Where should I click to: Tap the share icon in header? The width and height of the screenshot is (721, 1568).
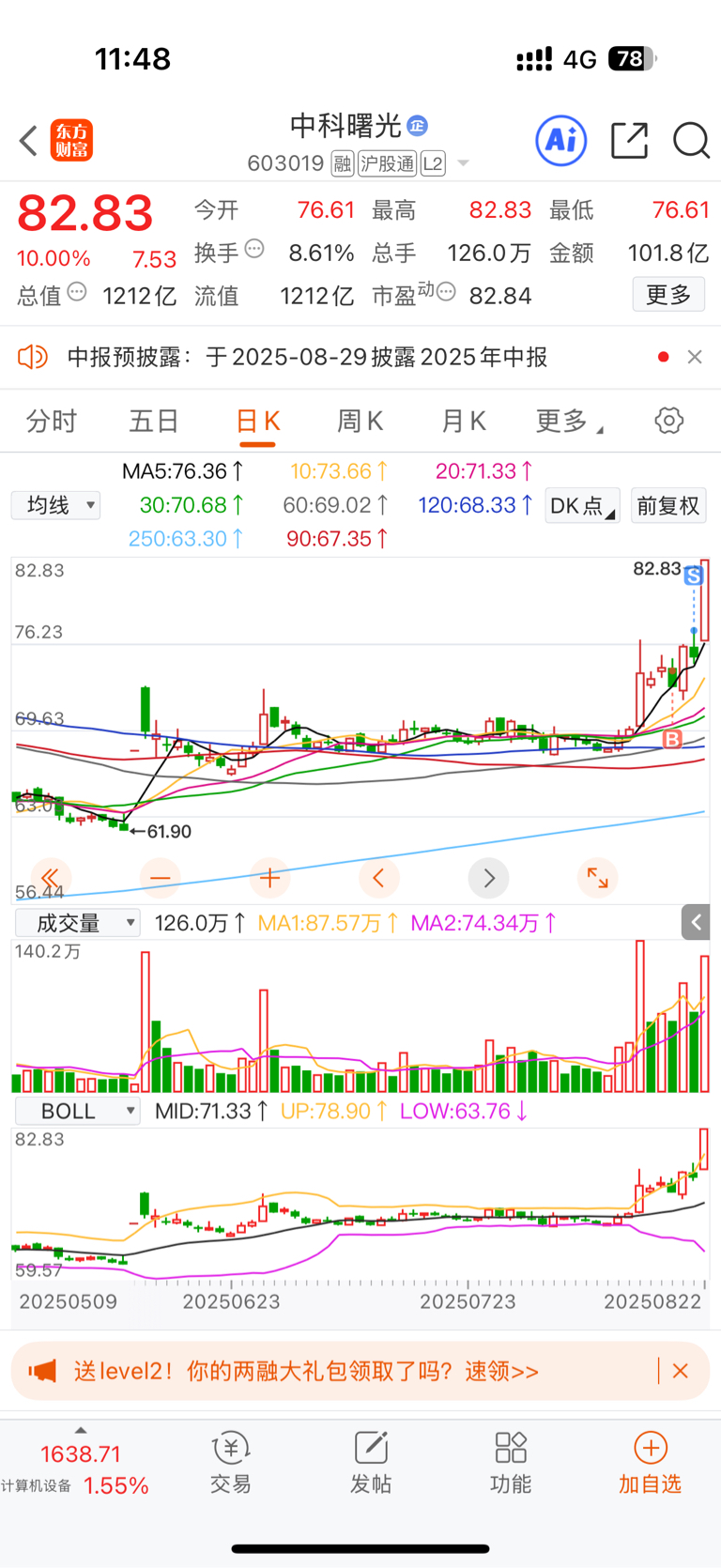(x=629, y=141)
